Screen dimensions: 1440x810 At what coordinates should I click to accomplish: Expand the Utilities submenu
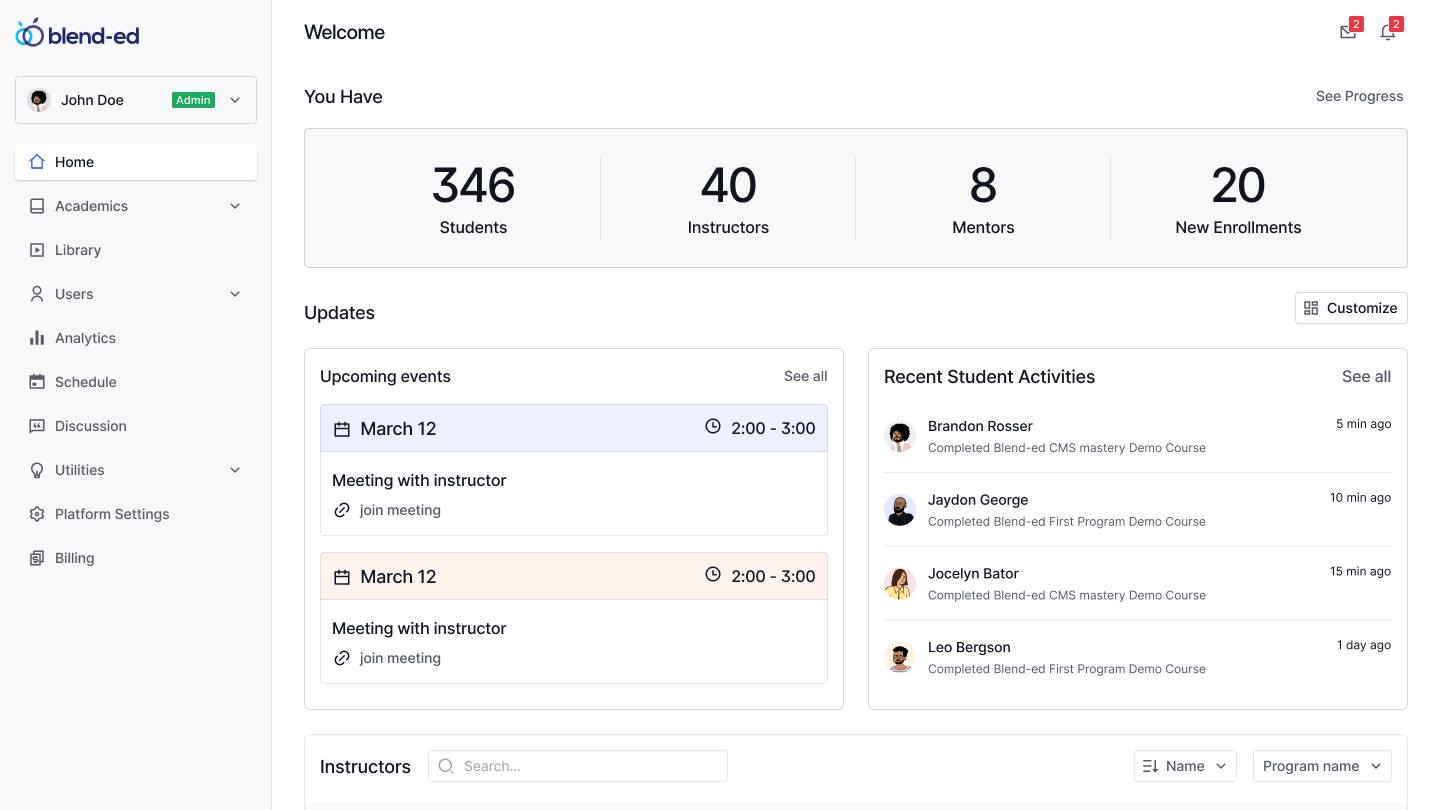click(x=235, y=470)
